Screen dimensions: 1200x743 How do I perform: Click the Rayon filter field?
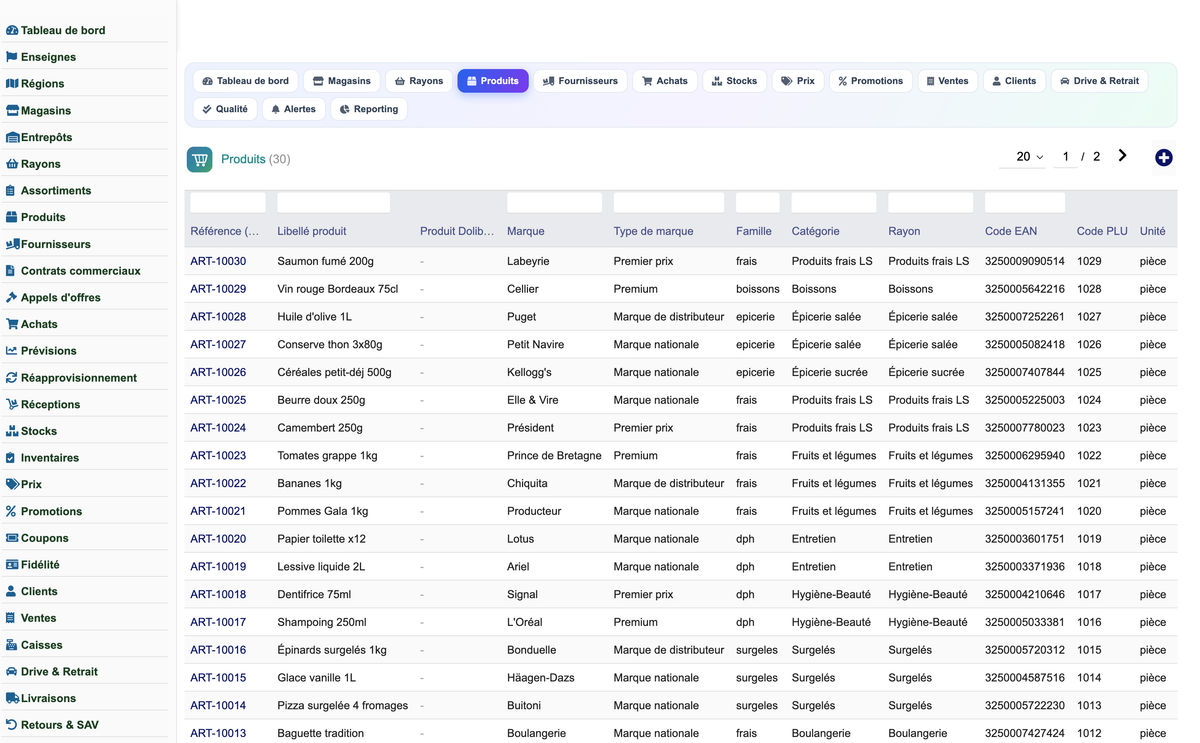point(931,203)
